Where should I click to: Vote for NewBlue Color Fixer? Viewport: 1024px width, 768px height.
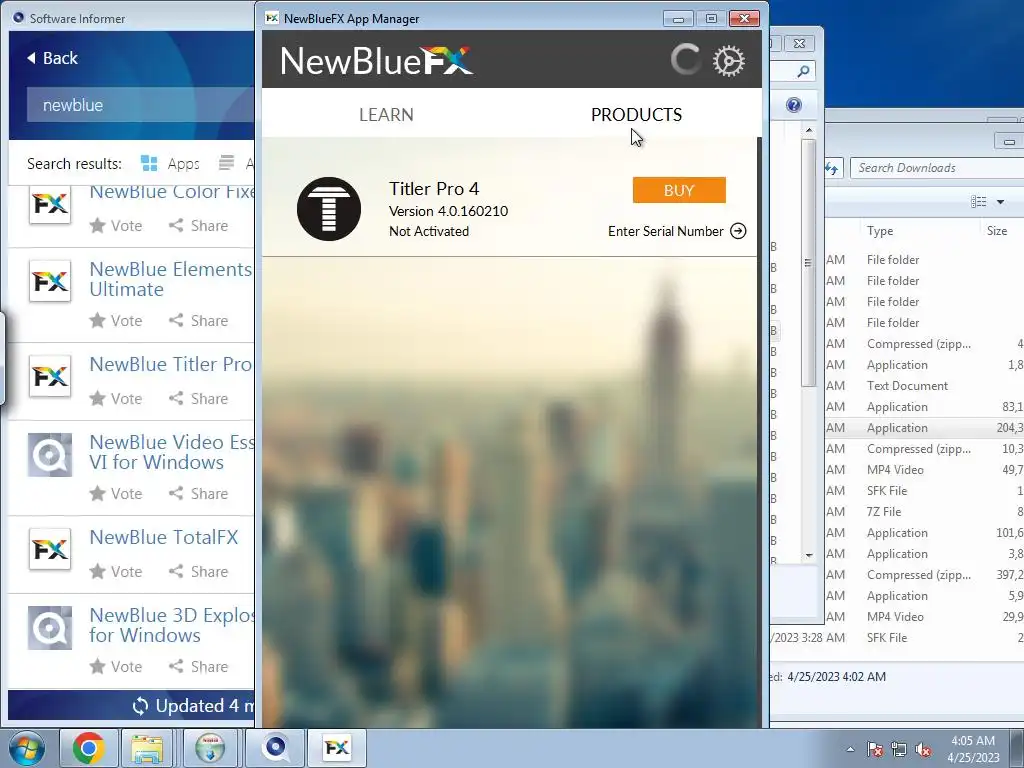tap(116, 226)
